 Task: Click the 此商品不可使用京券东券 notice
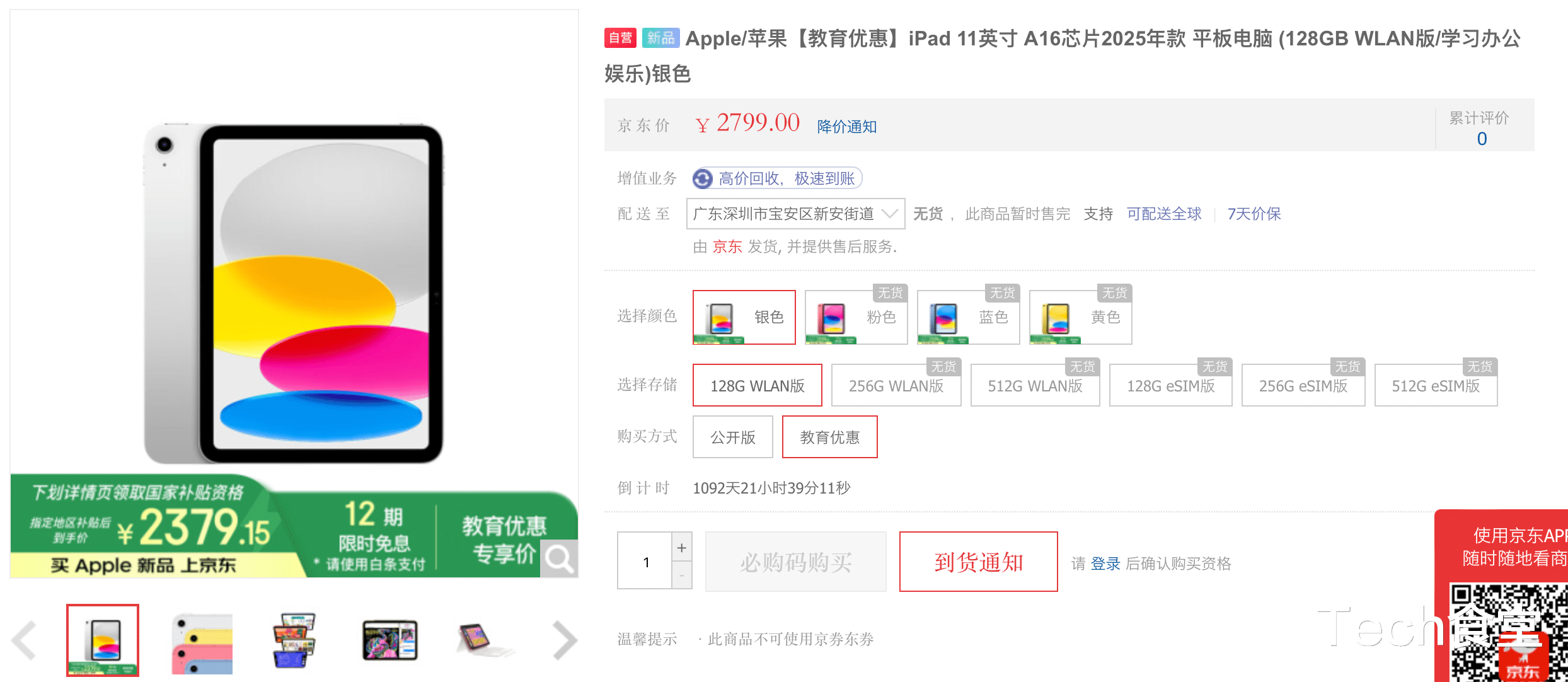coord(790,639)
